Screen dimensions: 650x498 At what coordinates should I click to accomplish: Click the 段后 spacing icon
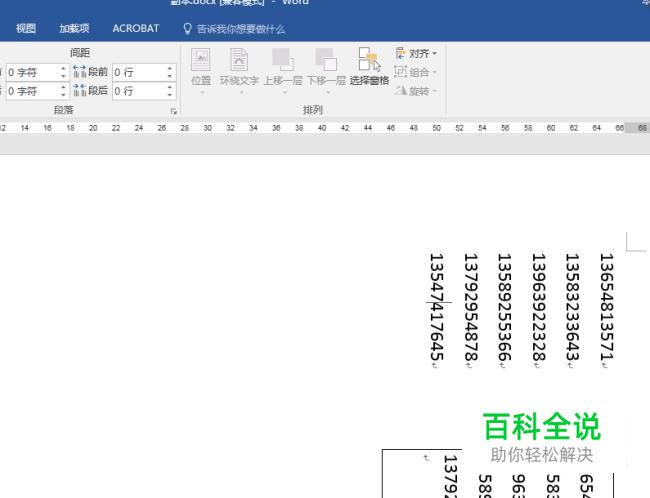[80, 90]
